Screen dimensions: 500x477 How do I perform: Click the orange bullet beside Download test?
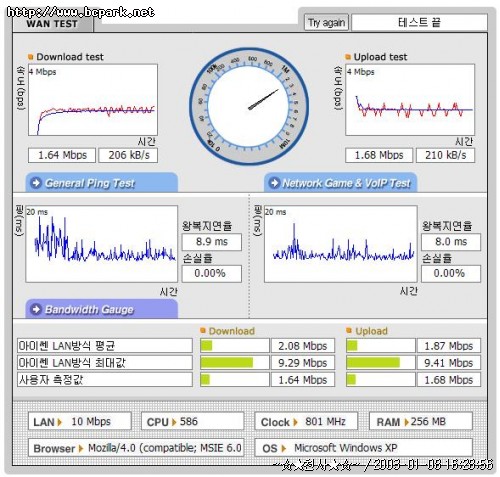pos(31,57)
